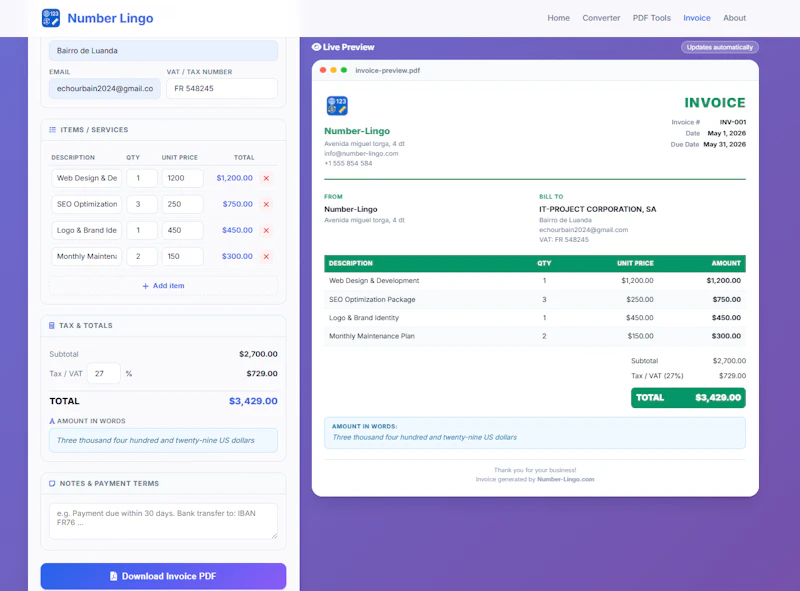This screenshot has width=800, height=591.
Task: Click the due date May 31, 2026
Action: click(724, 144)
